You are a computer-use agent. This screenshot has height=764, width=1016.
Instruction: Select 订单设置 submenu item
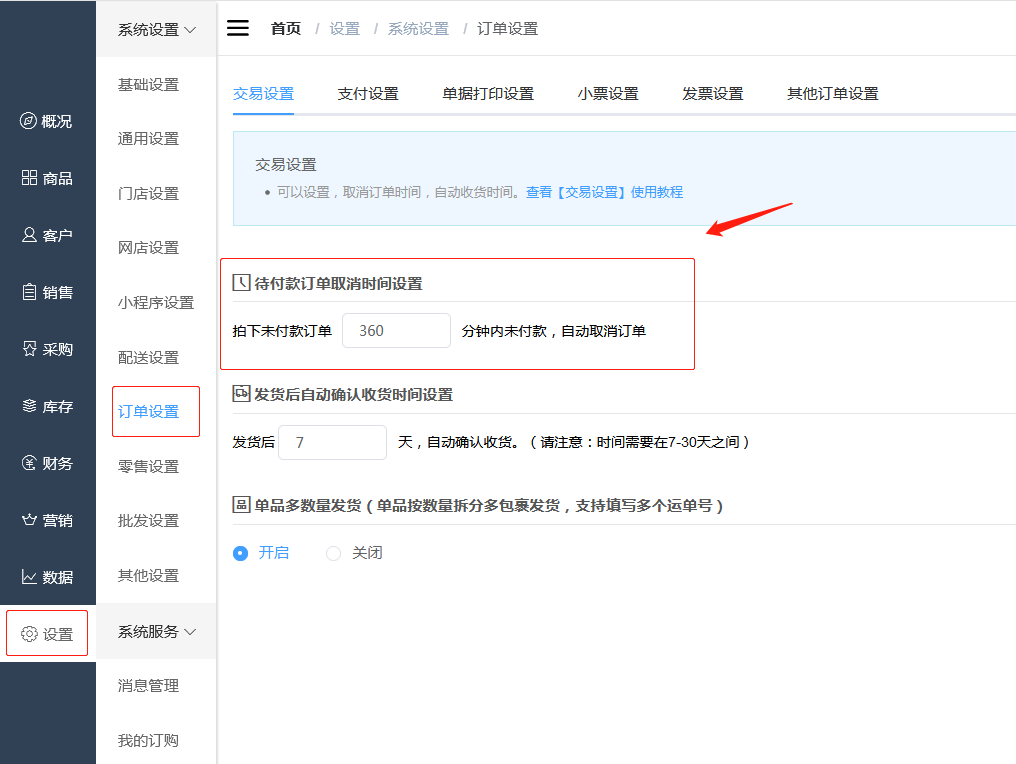pos(148,411)
